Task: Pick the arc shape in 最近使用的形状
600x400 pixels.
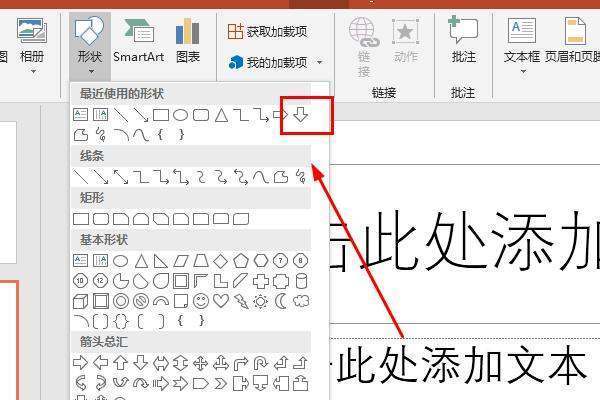Action: point(121,135)
